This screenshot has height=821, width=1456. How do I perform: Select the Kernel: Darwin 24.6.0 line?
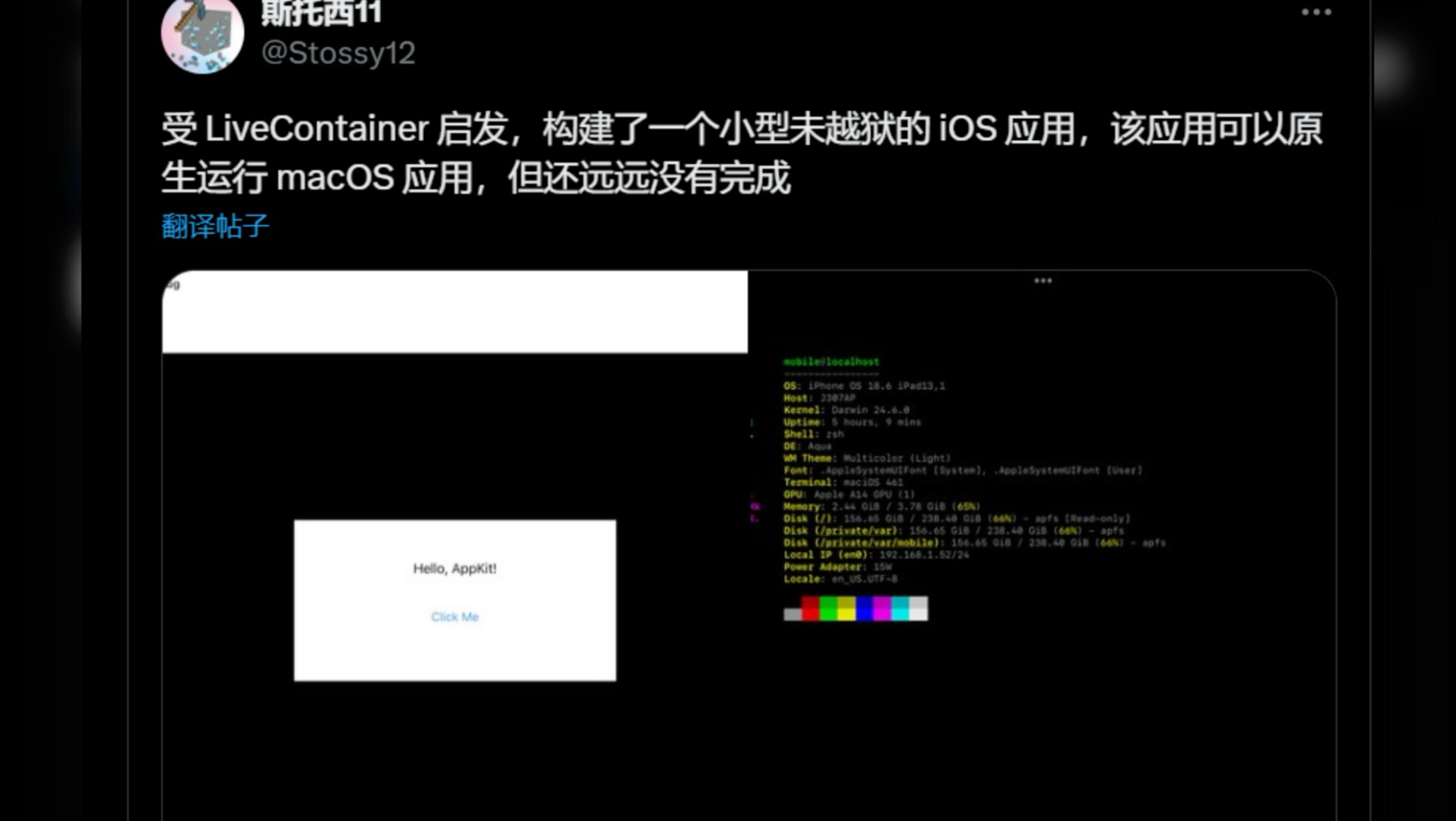pos(847,410)
